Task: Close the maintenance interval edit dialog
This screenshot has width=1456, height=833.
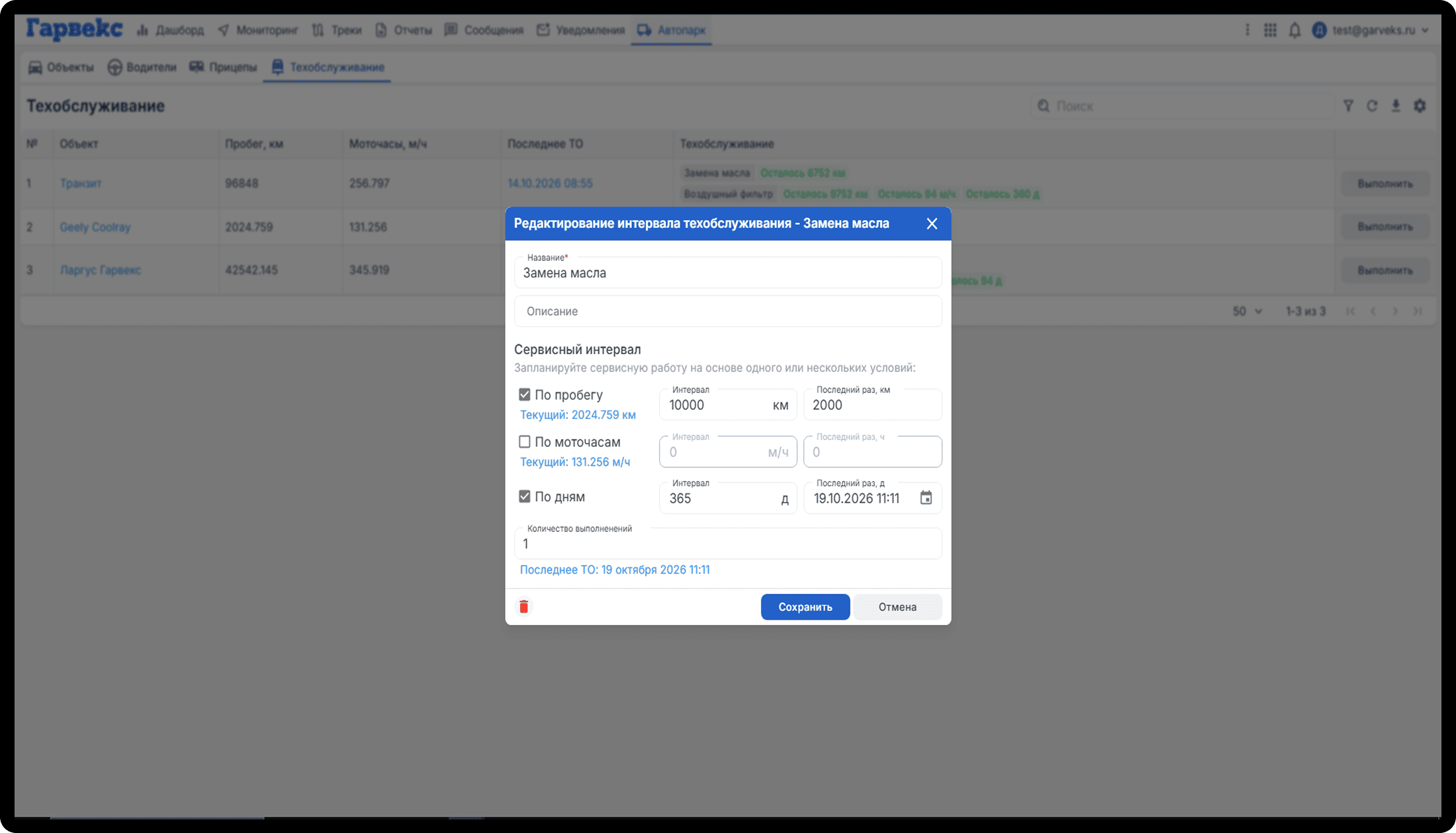Action: tap(931, 224)
